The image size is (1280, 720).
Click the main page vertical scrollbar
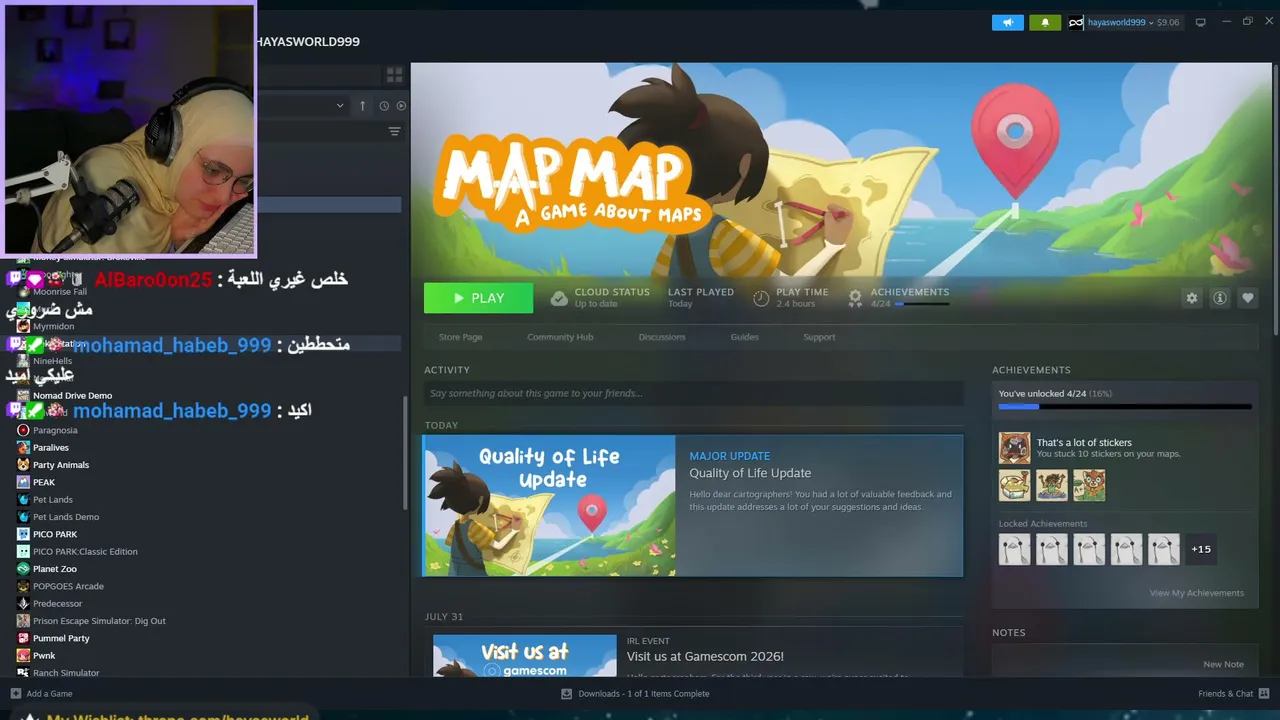pyautogui.click(x=1275, y=200)
